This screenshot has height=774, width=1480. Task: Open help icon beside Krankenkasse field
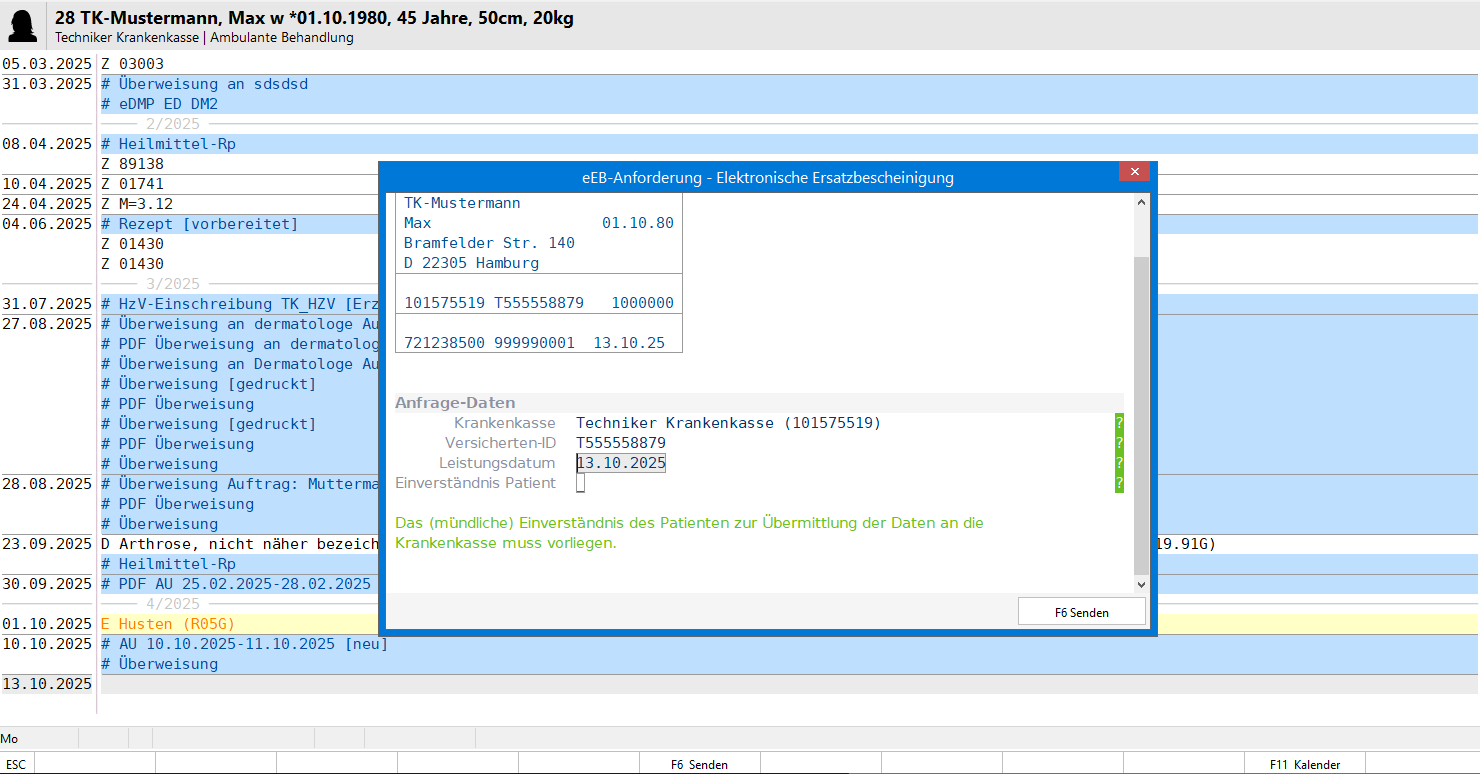click(x=1119, y=423)
